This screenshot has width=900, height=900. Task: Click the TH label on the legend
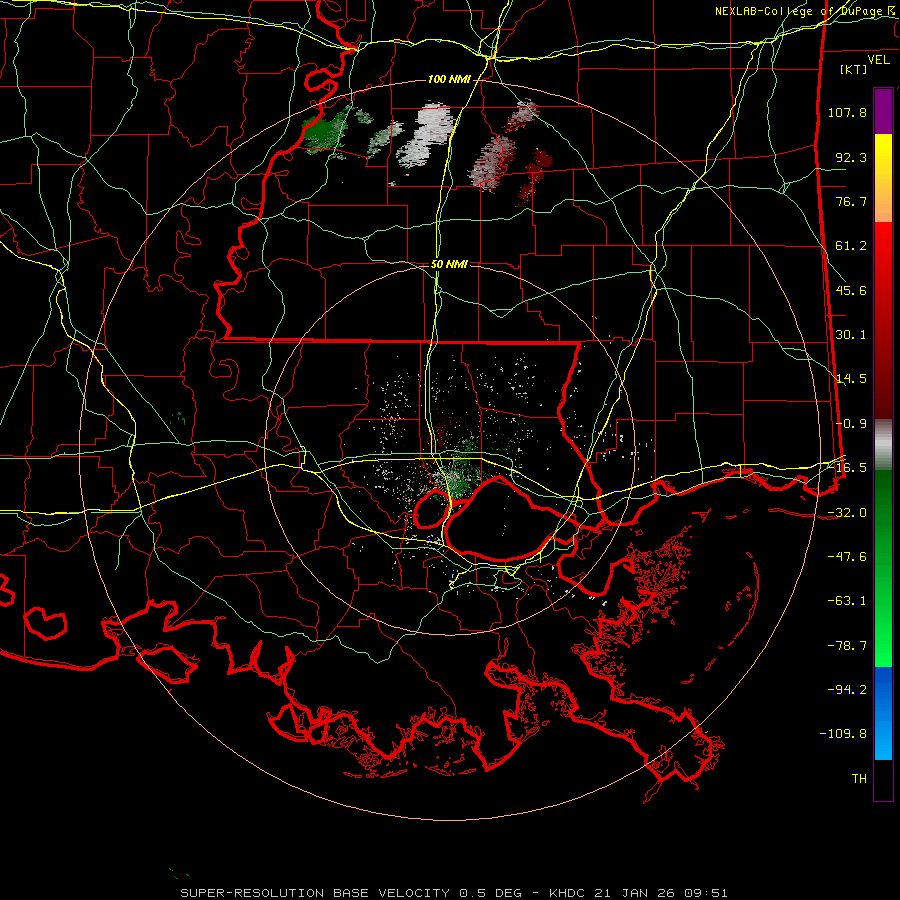pos(859,779)
